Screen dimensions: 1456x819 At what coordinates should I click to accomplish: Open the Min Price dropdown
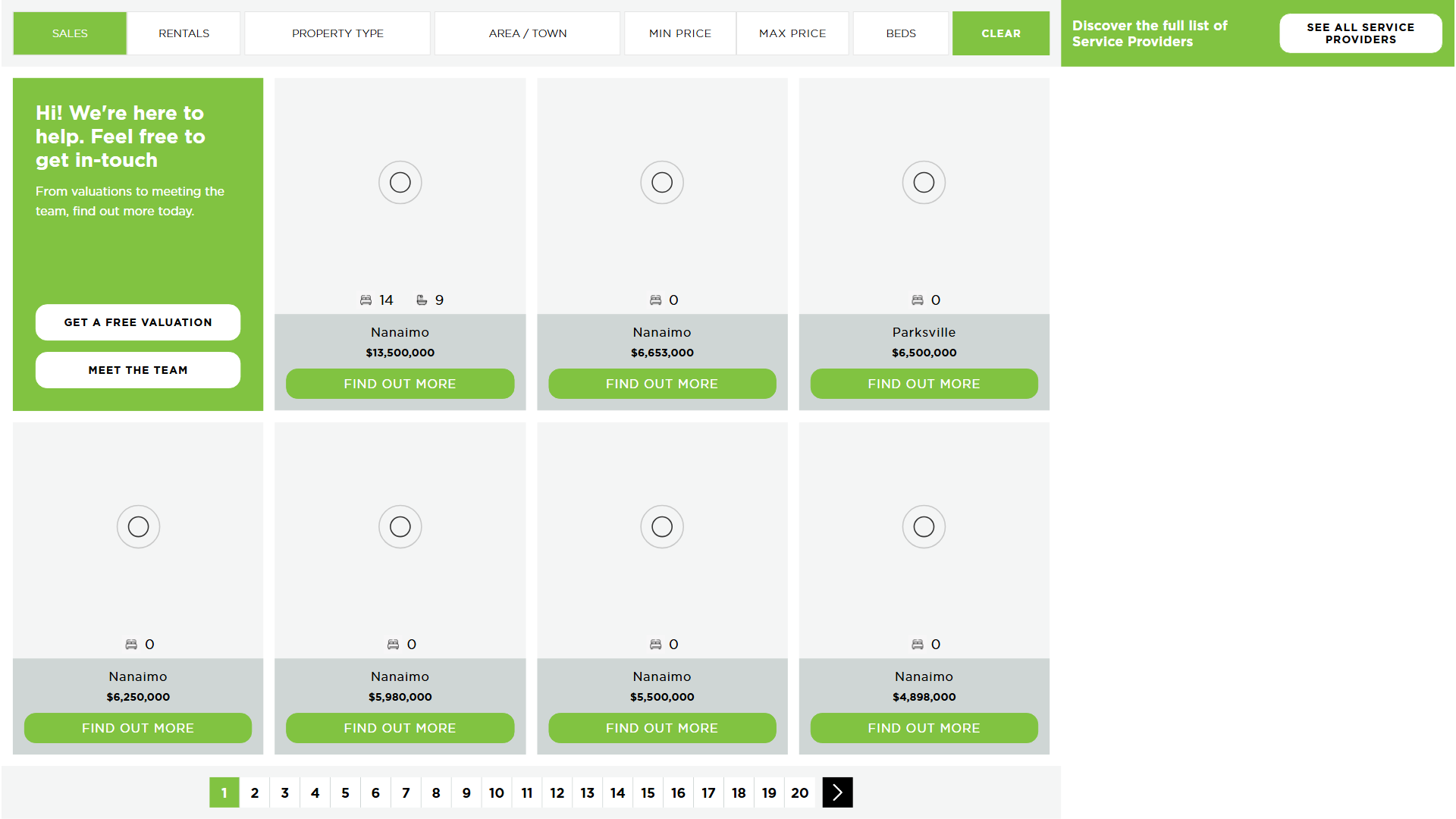click(x=679, y=33)
